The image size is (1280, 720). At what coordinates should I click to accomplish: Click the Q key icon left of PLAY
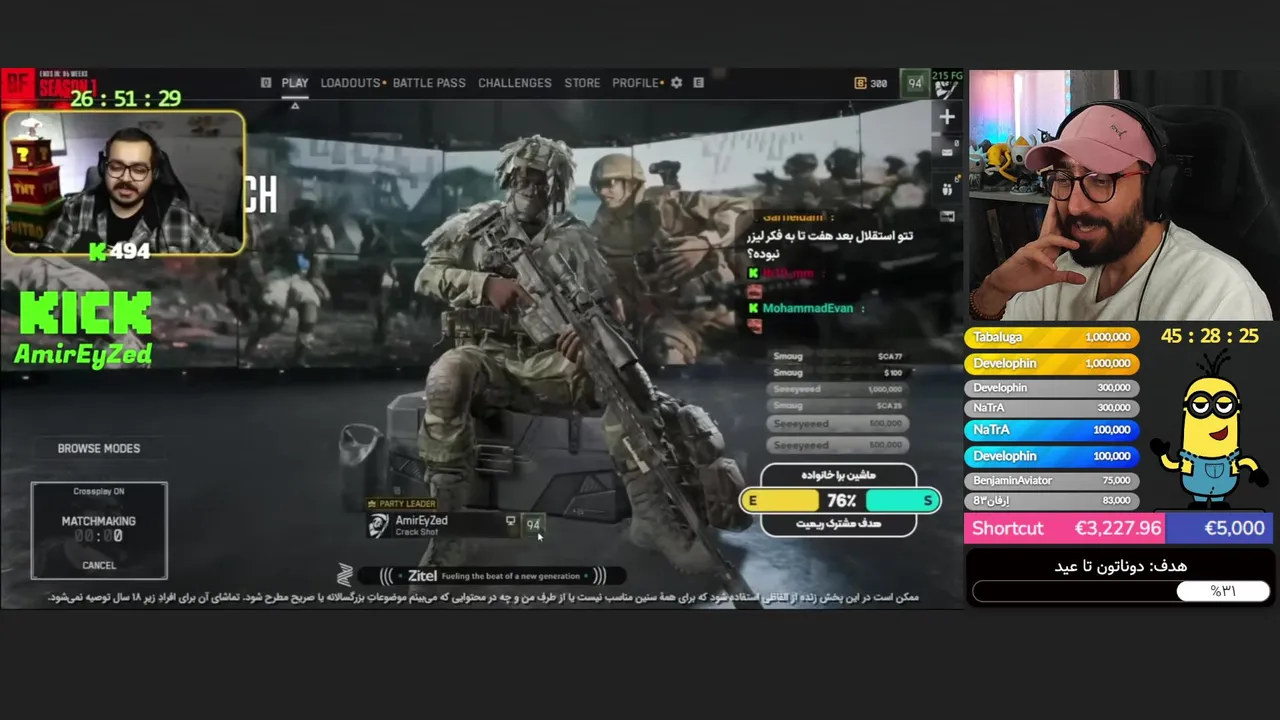tap(266, 83)
